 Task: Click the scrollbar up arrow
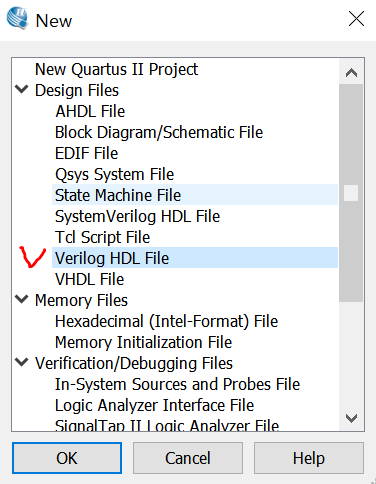tap(351, 72)
